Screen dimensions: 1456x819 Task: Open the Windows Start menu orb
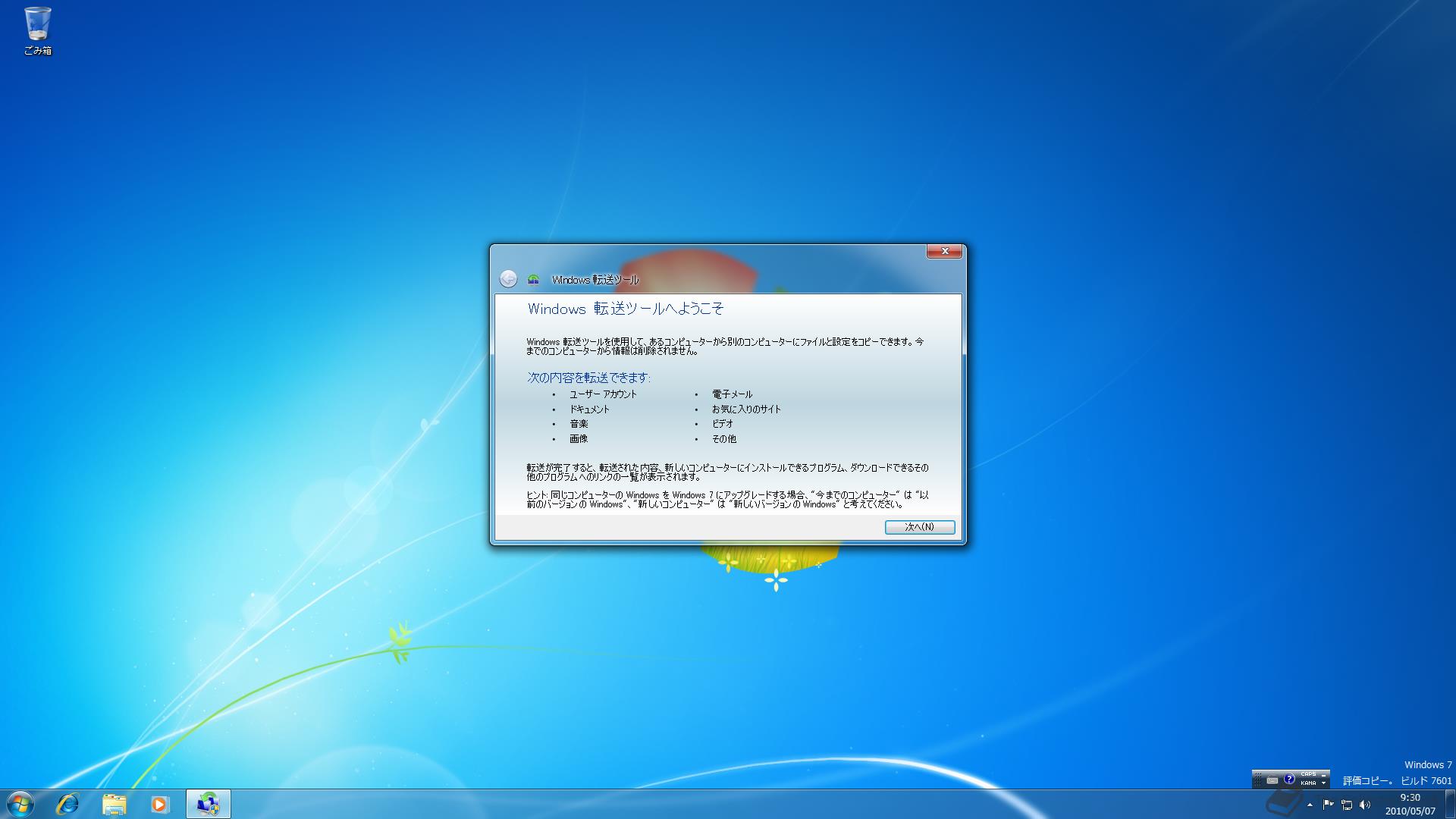(20, 804)
